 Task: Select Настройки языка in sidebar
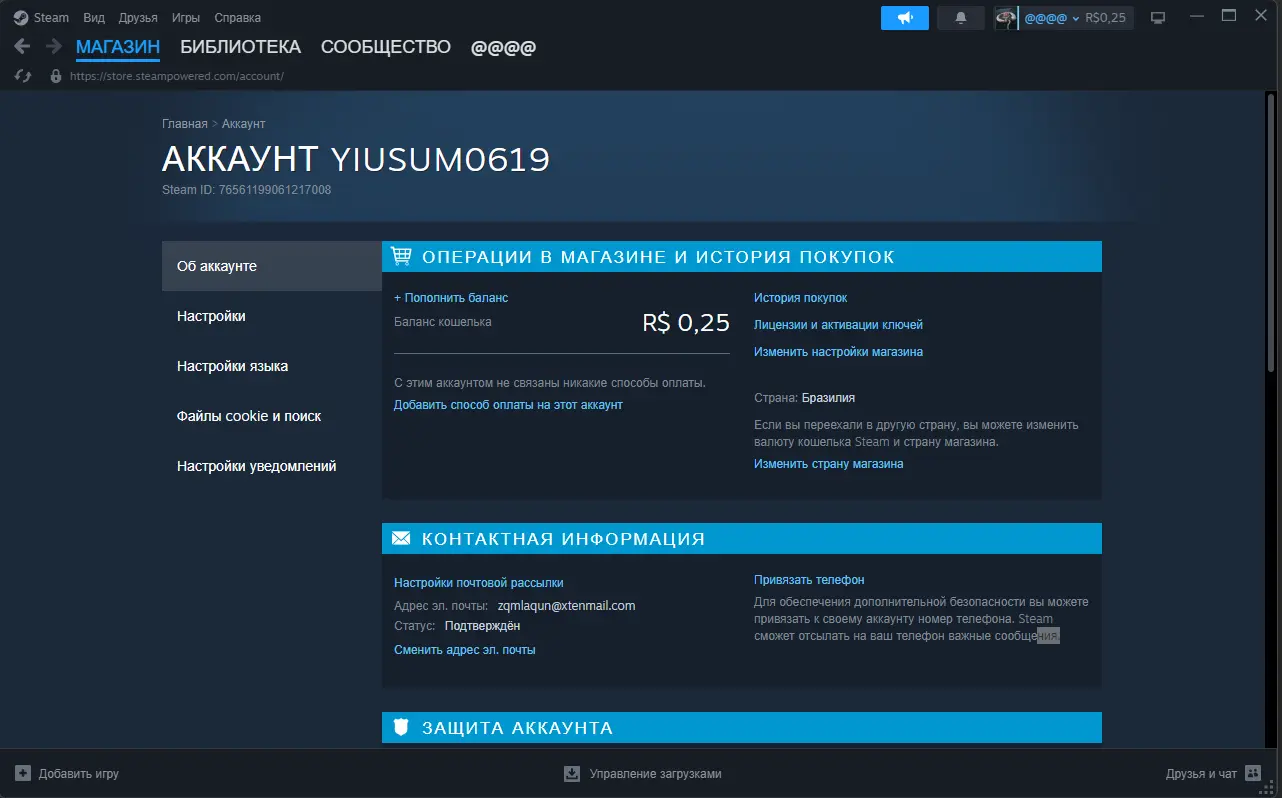click(x=232, y=366)
